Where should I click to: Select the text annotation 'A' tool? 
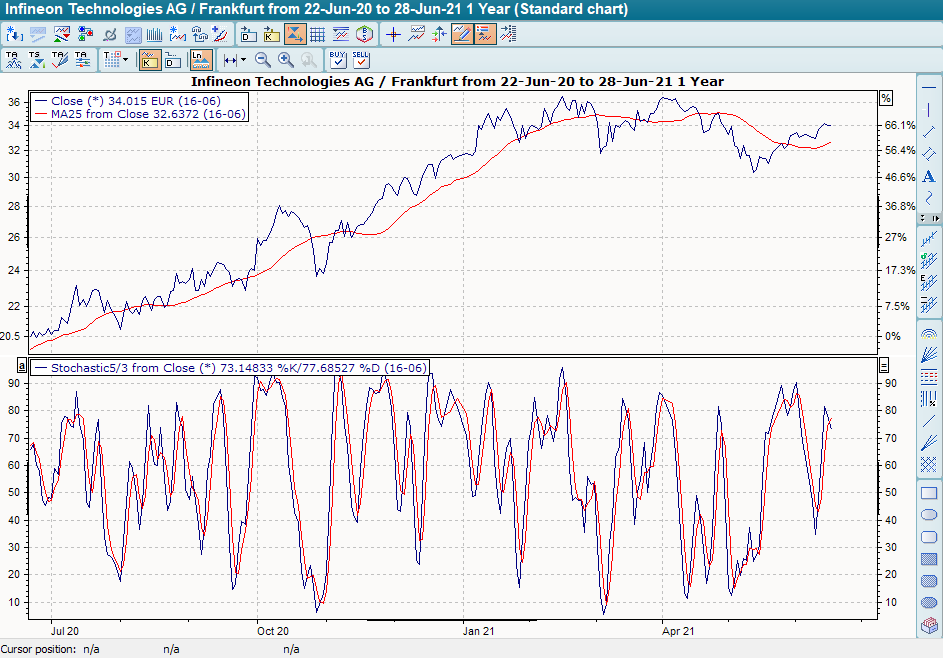point(929,176)
